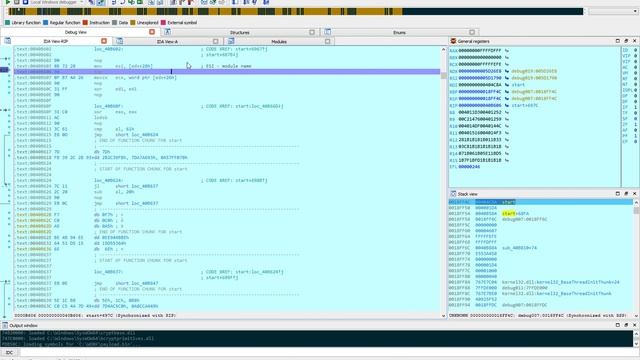Click the CF flag value

[x=636, y=141]
